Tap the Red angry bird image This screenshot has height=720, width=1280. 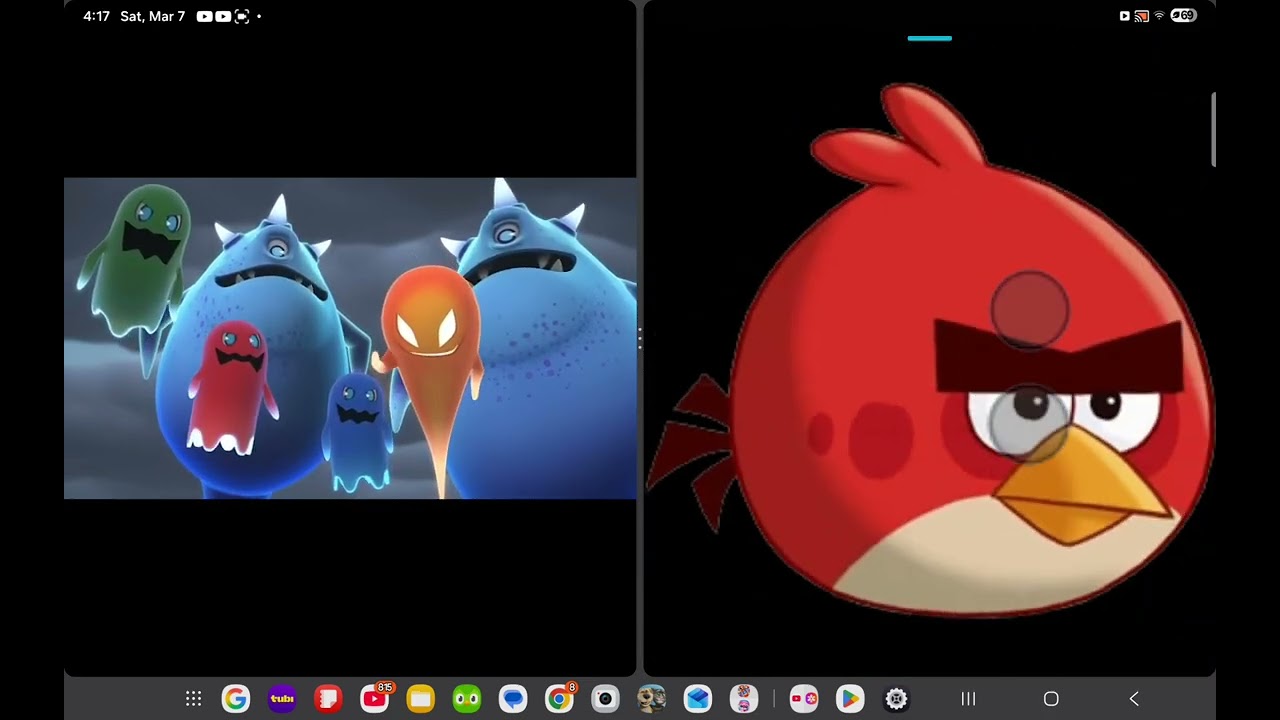point(930,350)
